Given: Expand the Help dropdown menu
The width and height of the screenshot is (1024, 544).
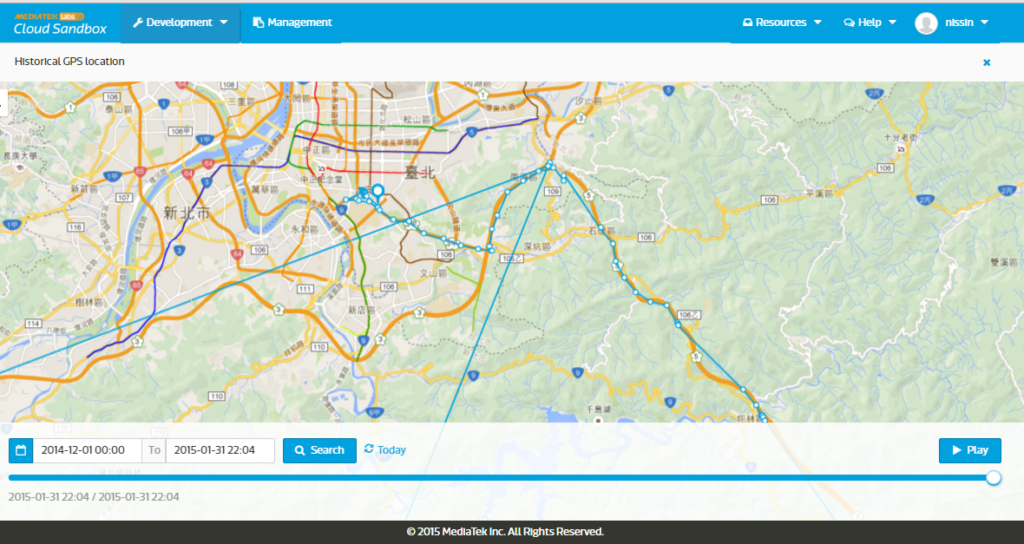Looking at the screenshot, I should point(870,22).
